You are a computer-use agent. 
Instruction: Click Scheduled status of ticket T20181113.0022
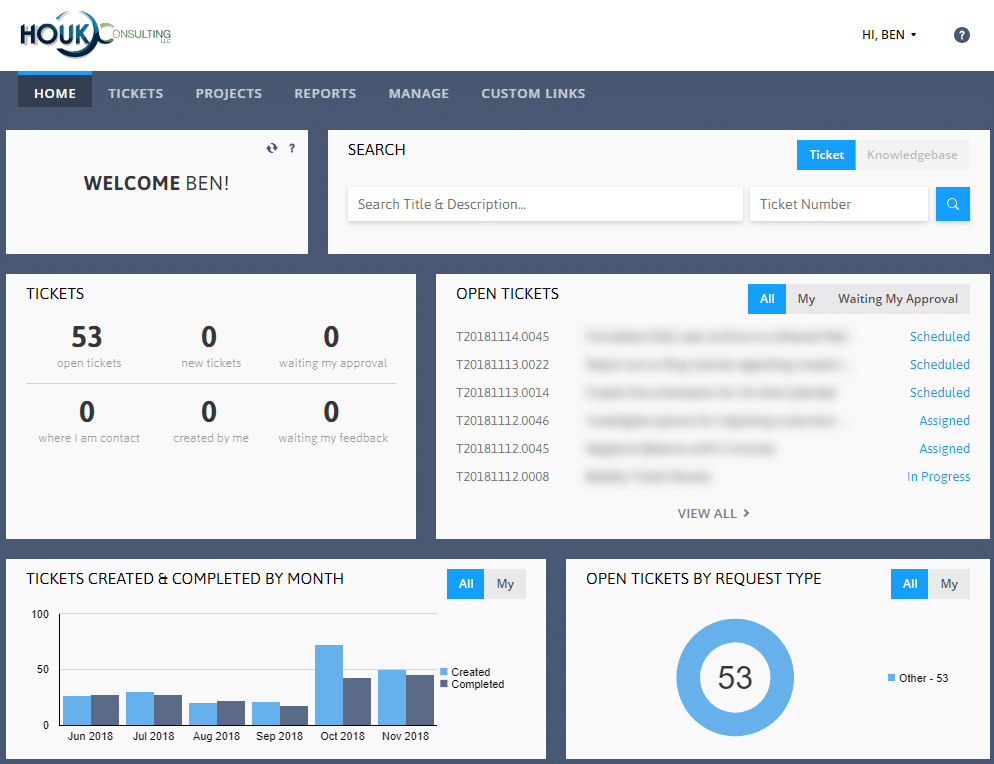(x=939, y=365)
